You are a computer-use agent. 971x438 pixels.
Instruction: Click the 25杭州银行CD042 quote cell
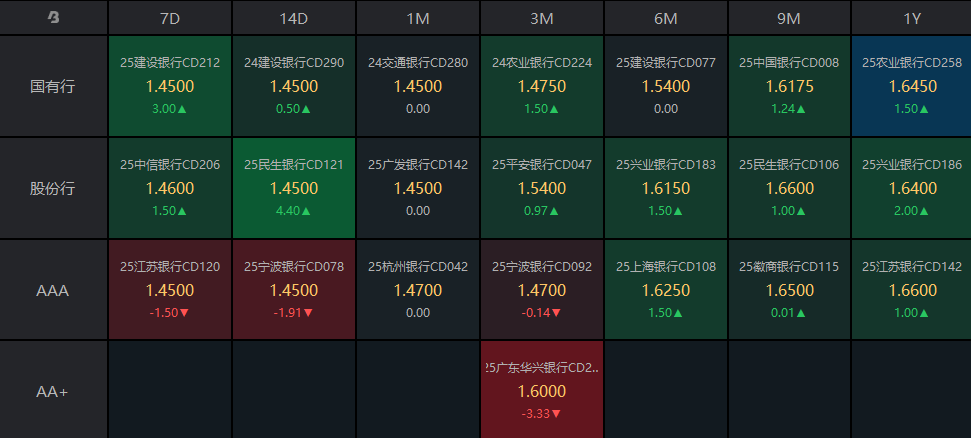tap(418, 290)
